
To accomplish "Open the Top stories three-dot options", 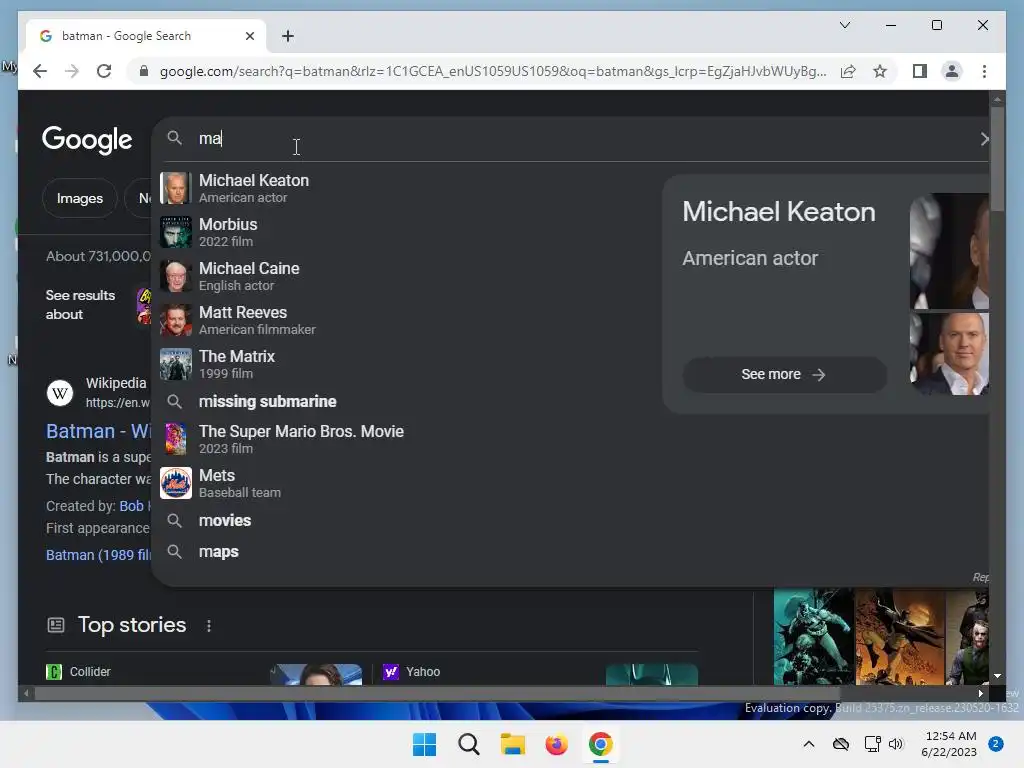I will click(209, 626).
